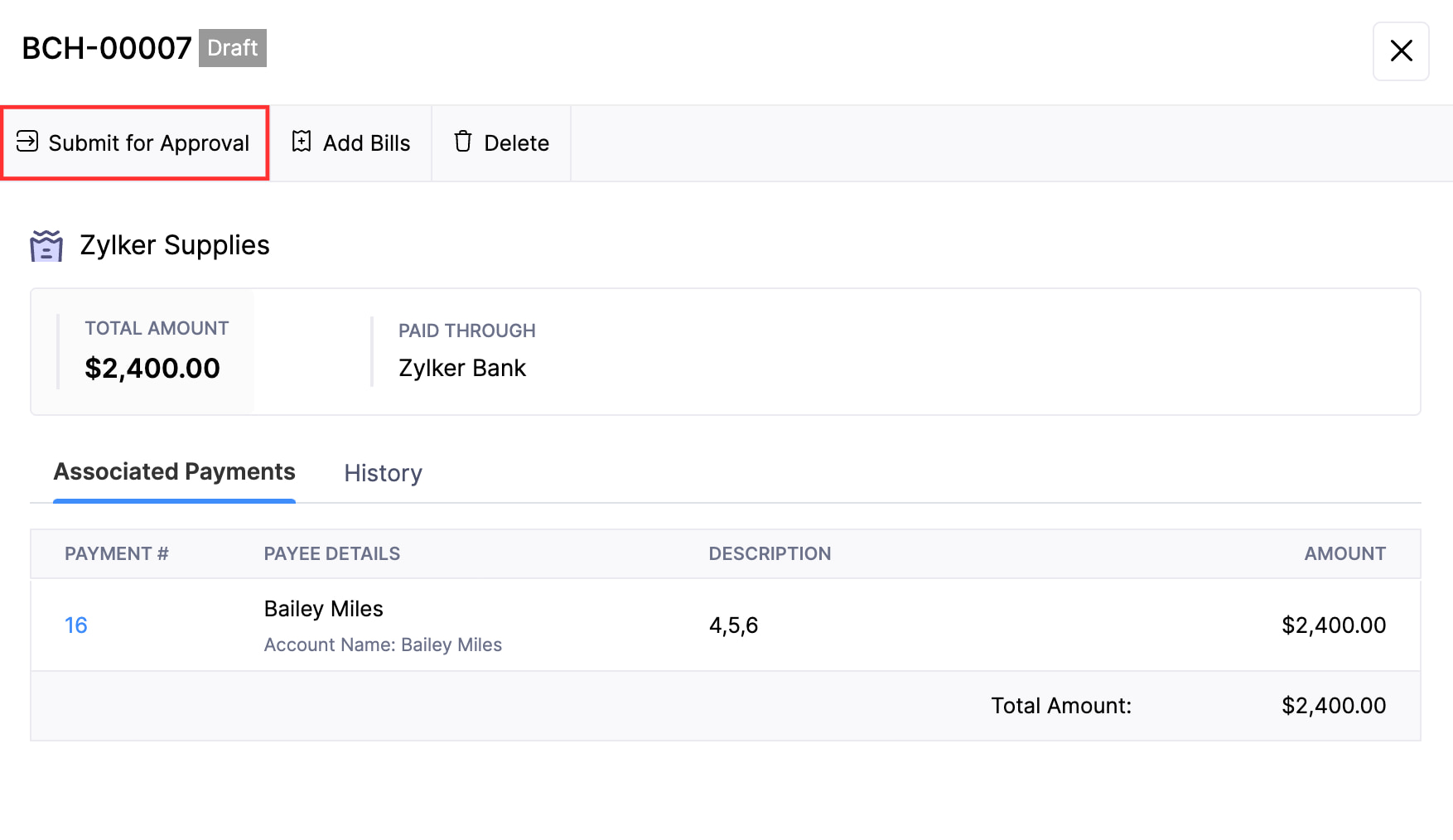Close the BCH-00007 batch details panel
Screen dimensions: 1453x840
1400,51
